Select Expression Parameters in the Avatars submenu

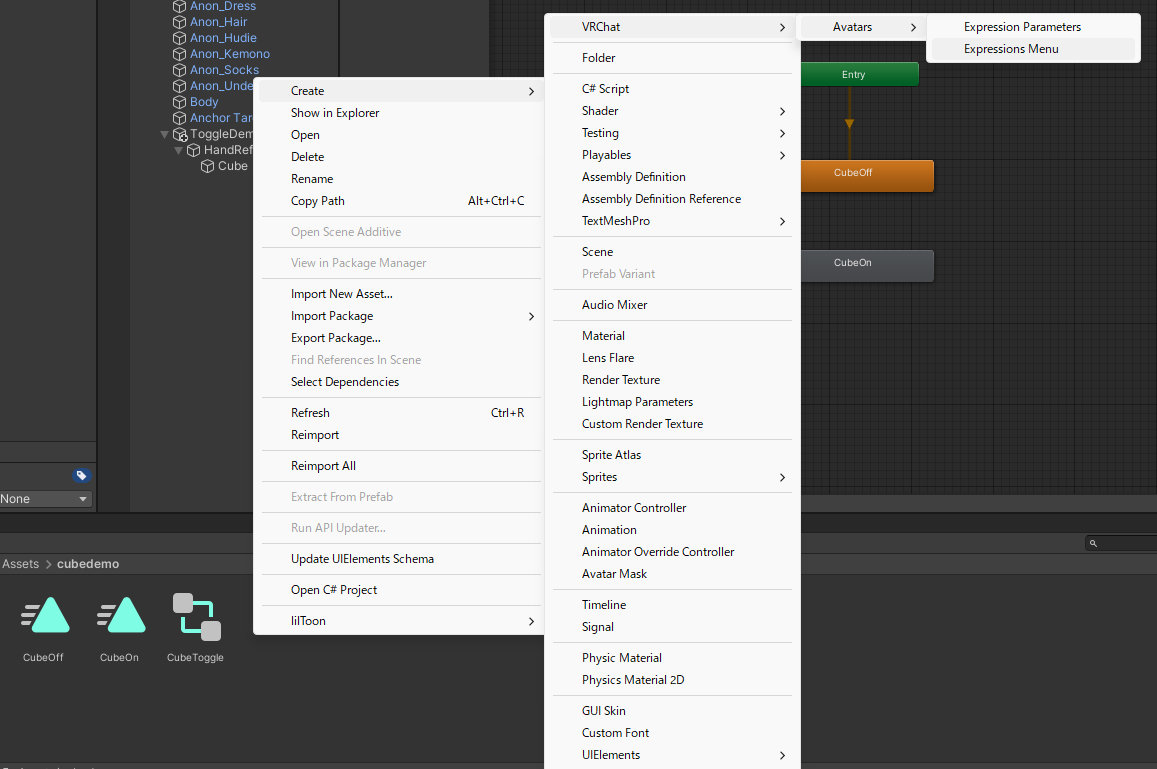click(1033, 27)
